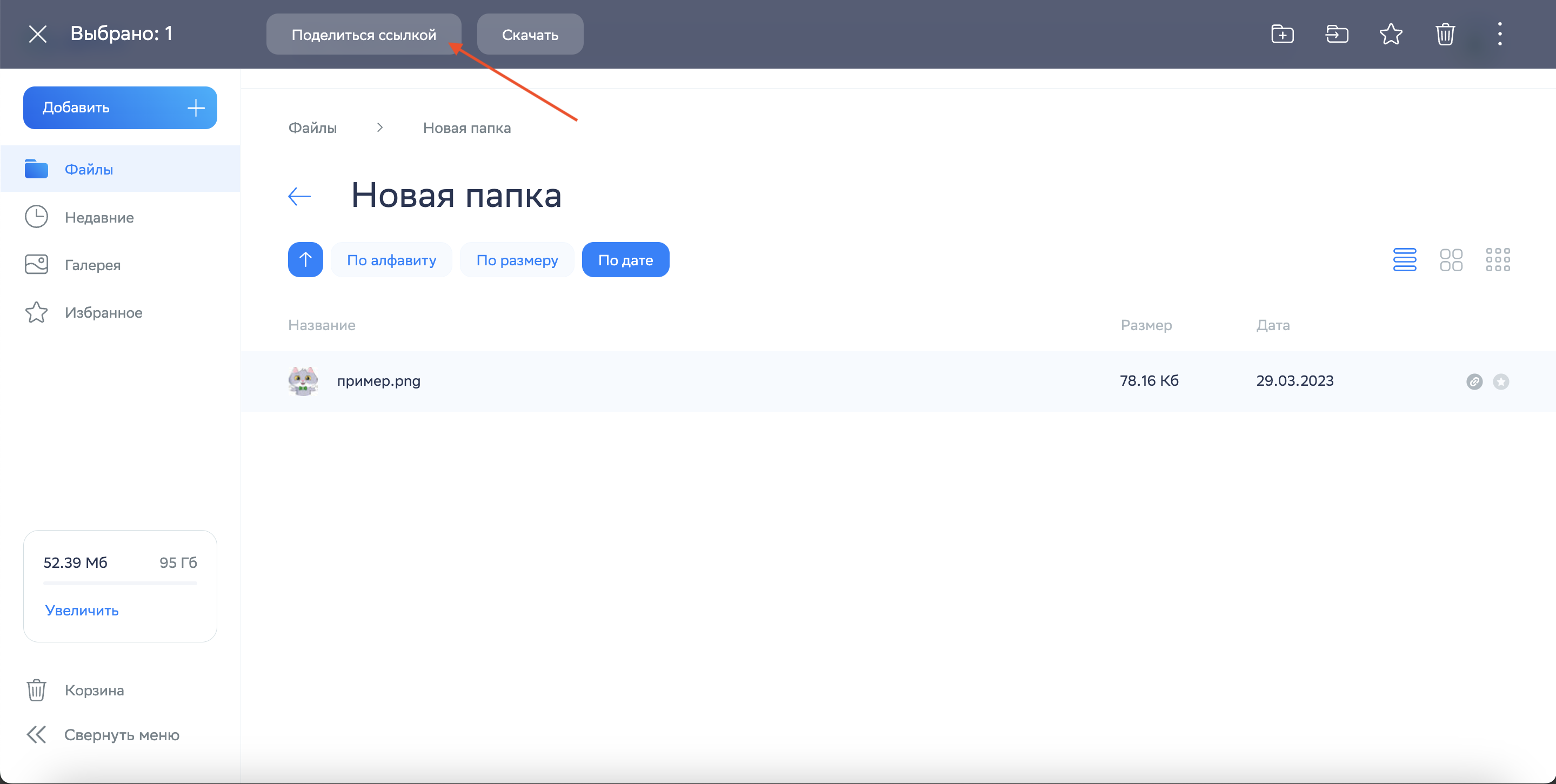This screenshot has width=1556, height=784.
Task: Click the 'Размер' column header
Action: pos(1146,325)
